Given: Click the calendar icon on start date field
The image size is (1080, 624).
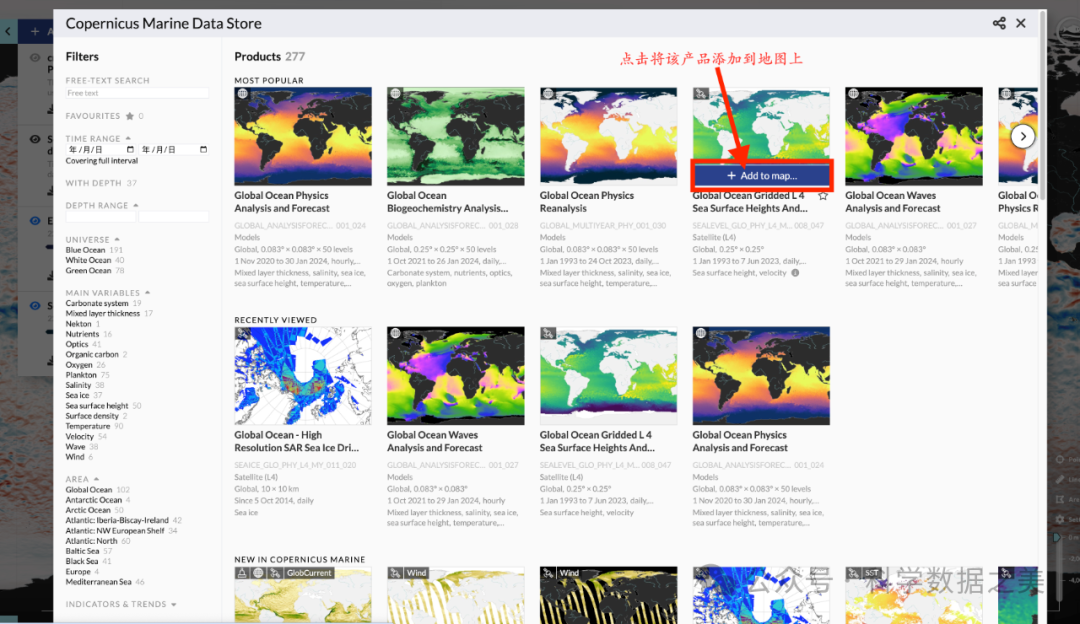Looking at the screenshot, I should click(131, 150).
